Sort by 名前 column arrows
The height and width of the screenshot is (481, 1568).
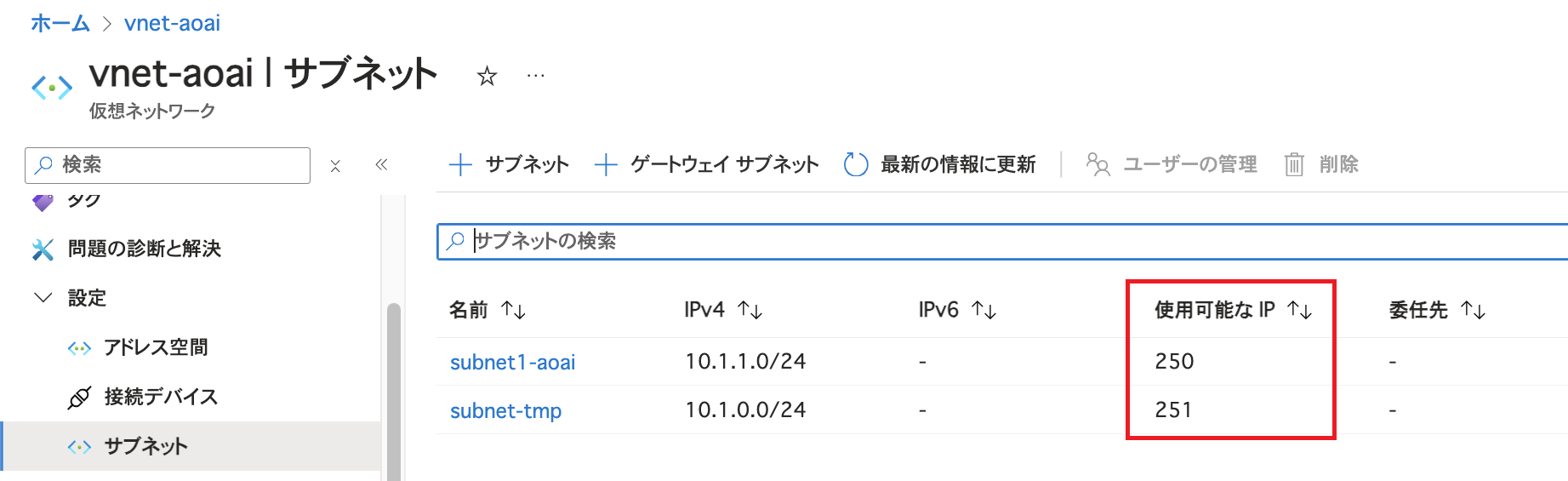[x=514, y=310]
